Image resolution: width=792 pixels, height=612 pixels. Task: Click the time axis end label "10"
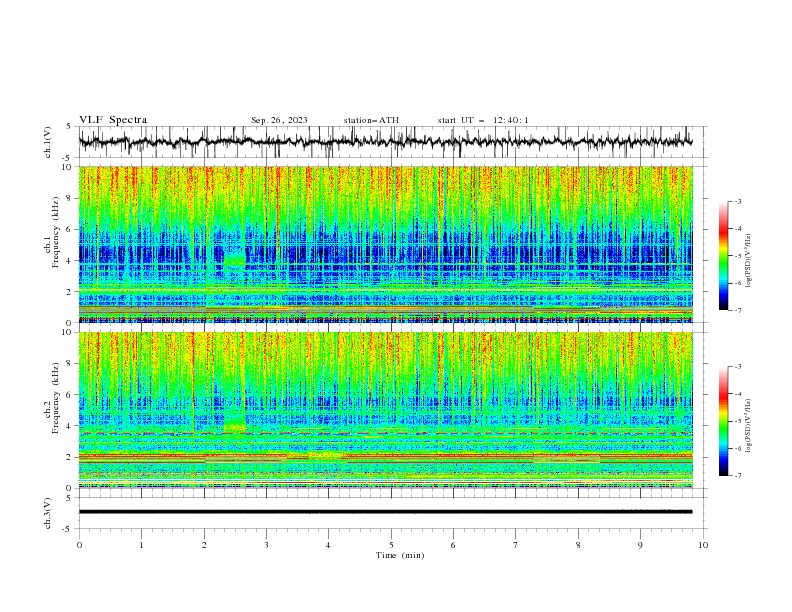703,545
